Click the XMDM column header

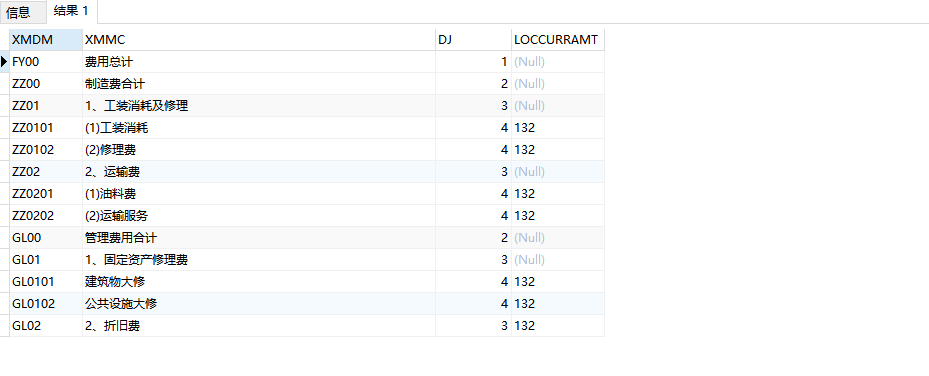46,40
